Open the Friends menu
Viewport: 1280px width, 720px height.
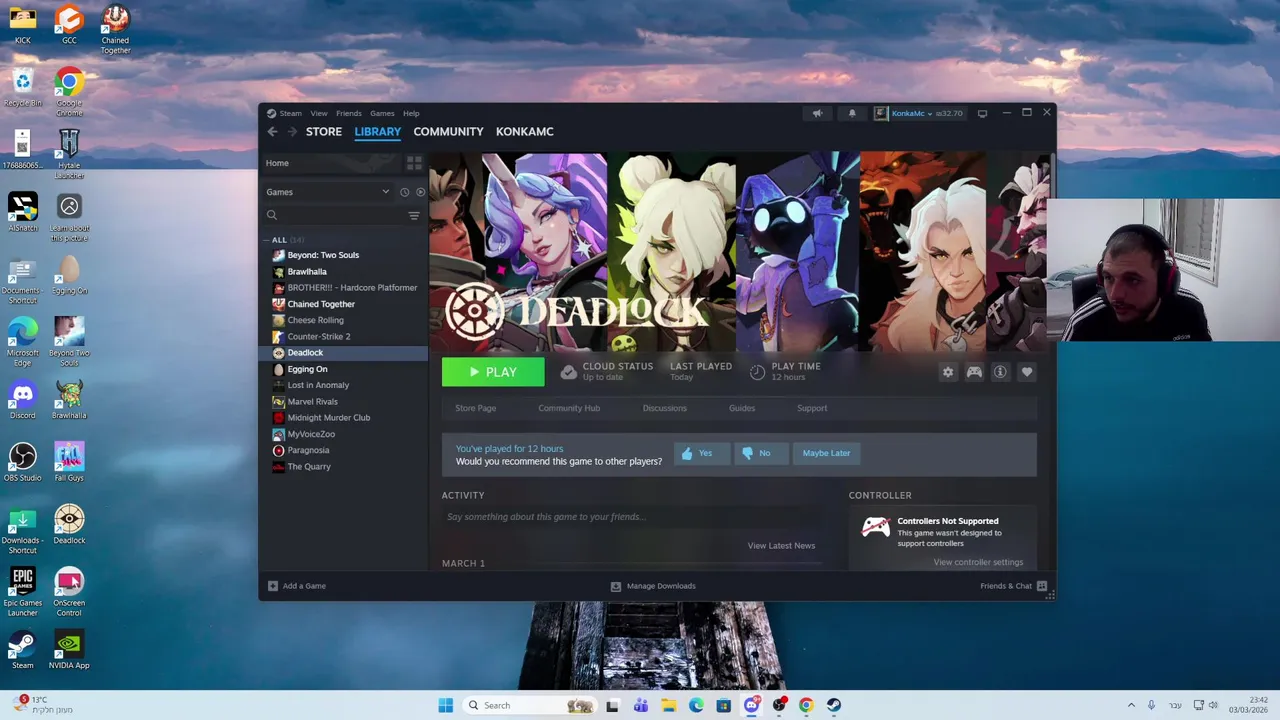(349, 113)
